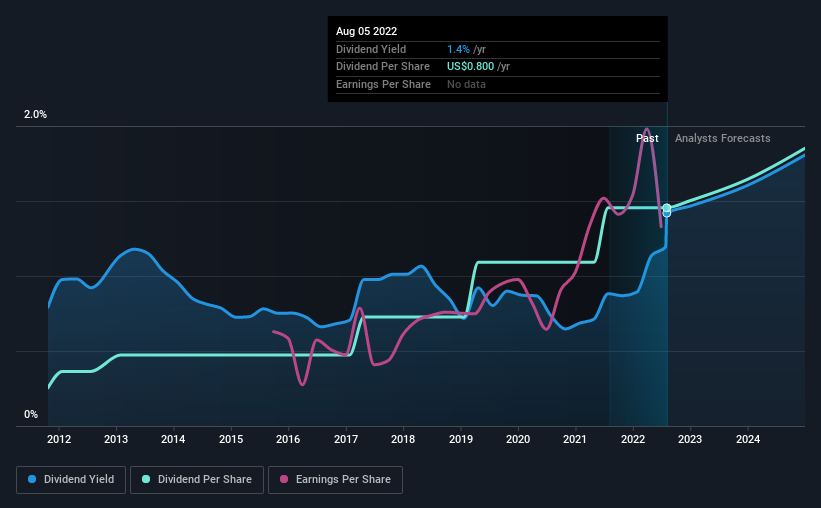Screen dimensions: 821x508
Task: Click the 2017 x-axis label
Action: pos(346,439)
